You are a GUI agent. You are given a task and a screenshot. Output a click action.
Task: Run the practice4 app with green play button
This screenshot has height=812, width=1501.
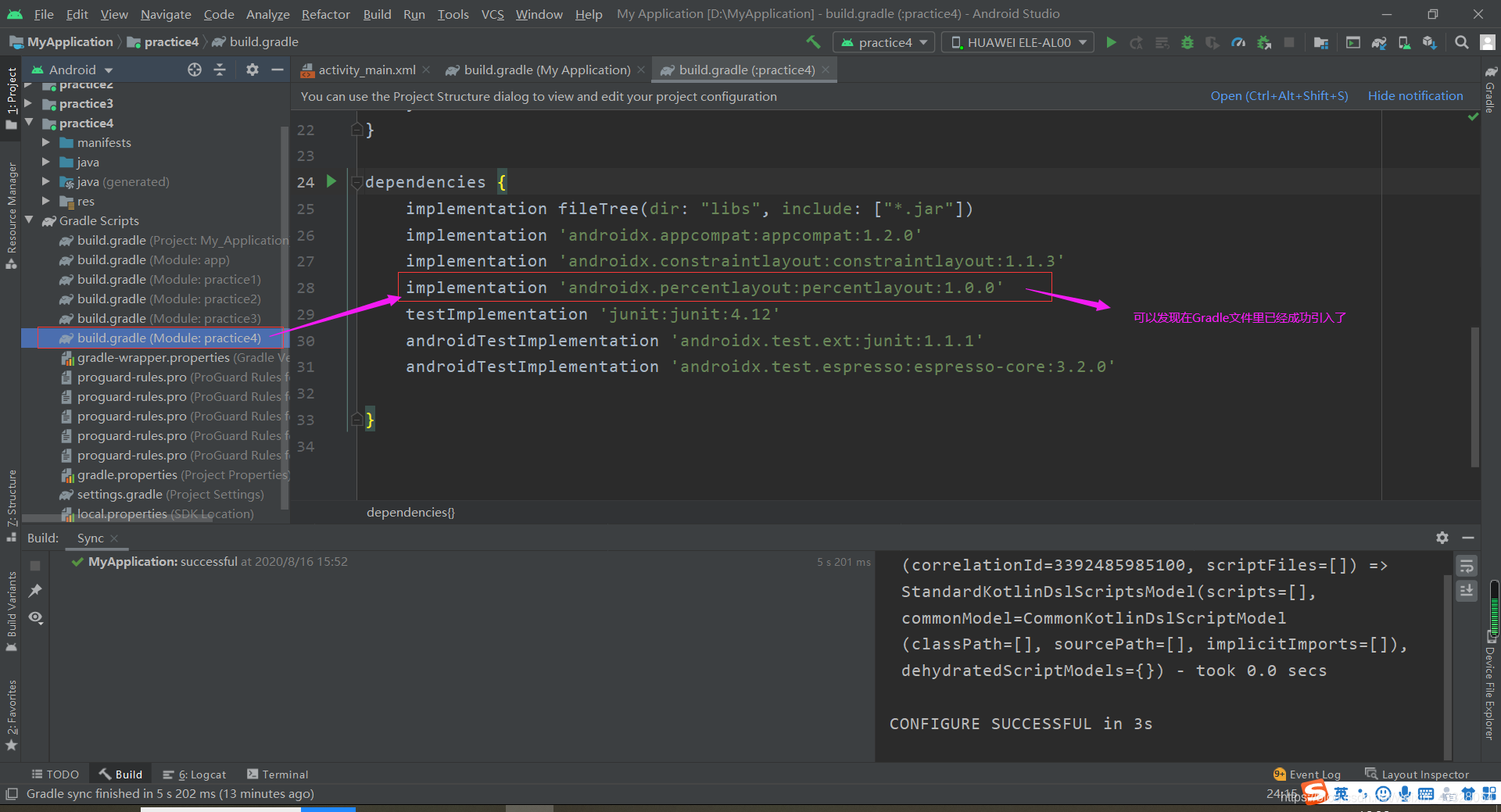tap(1111, 42)
